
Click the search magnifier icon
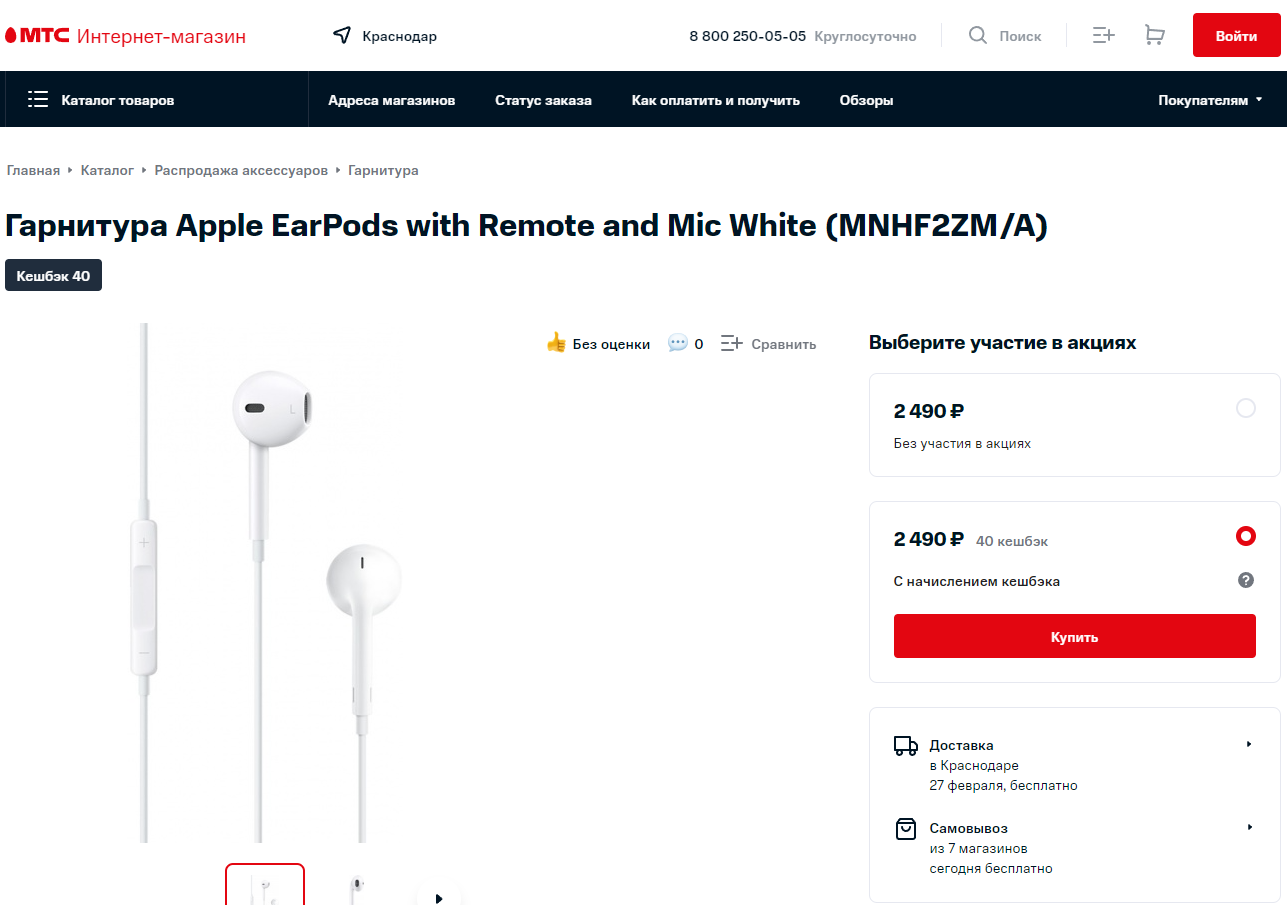pos(978,36)
